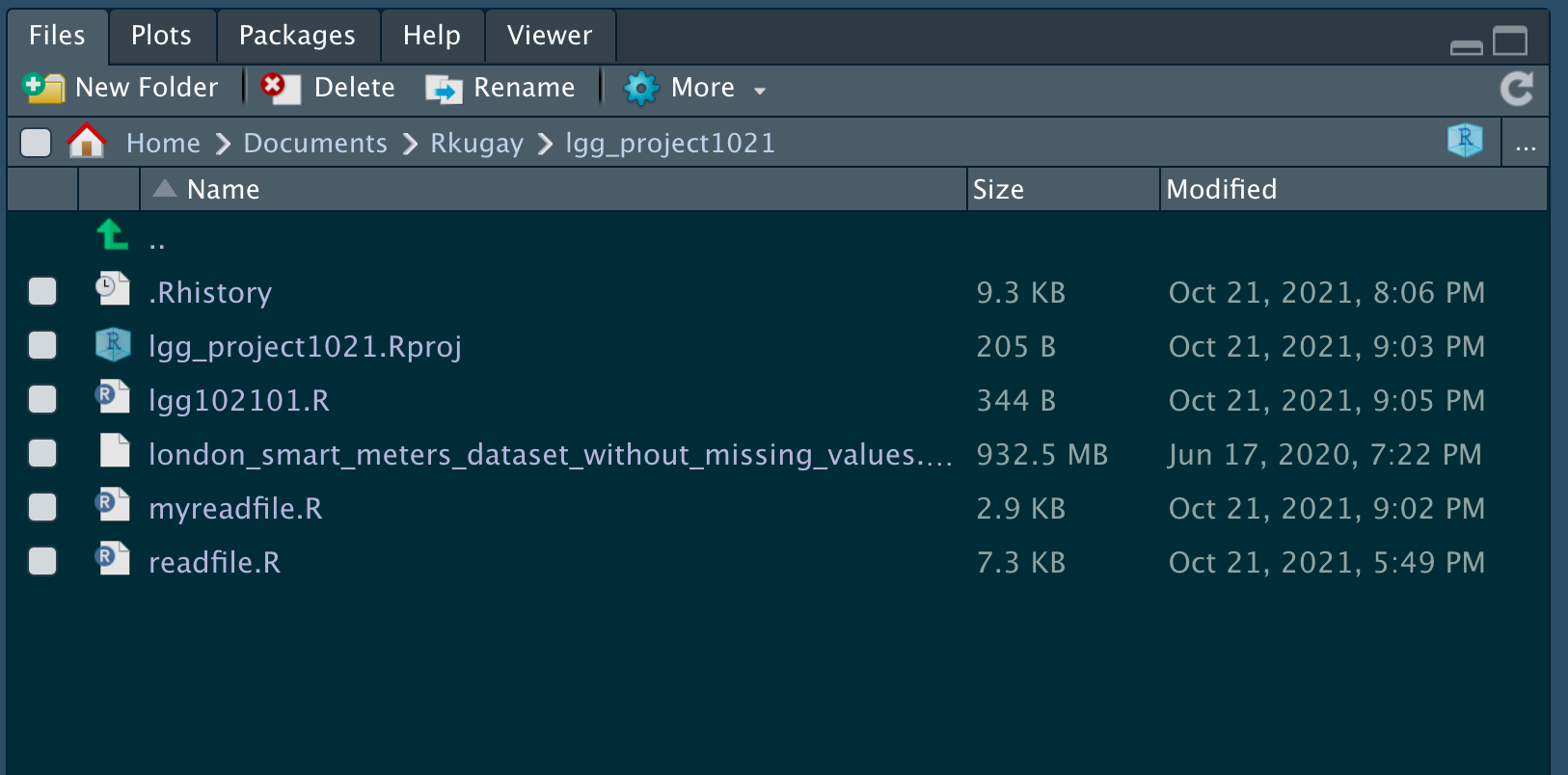Click the 'Oct 21, 2021, 9:05 PM' date
Image resolution: width=1568 pixels, height=775 pixels.
pyautogui.click(x=1327, y=400)
